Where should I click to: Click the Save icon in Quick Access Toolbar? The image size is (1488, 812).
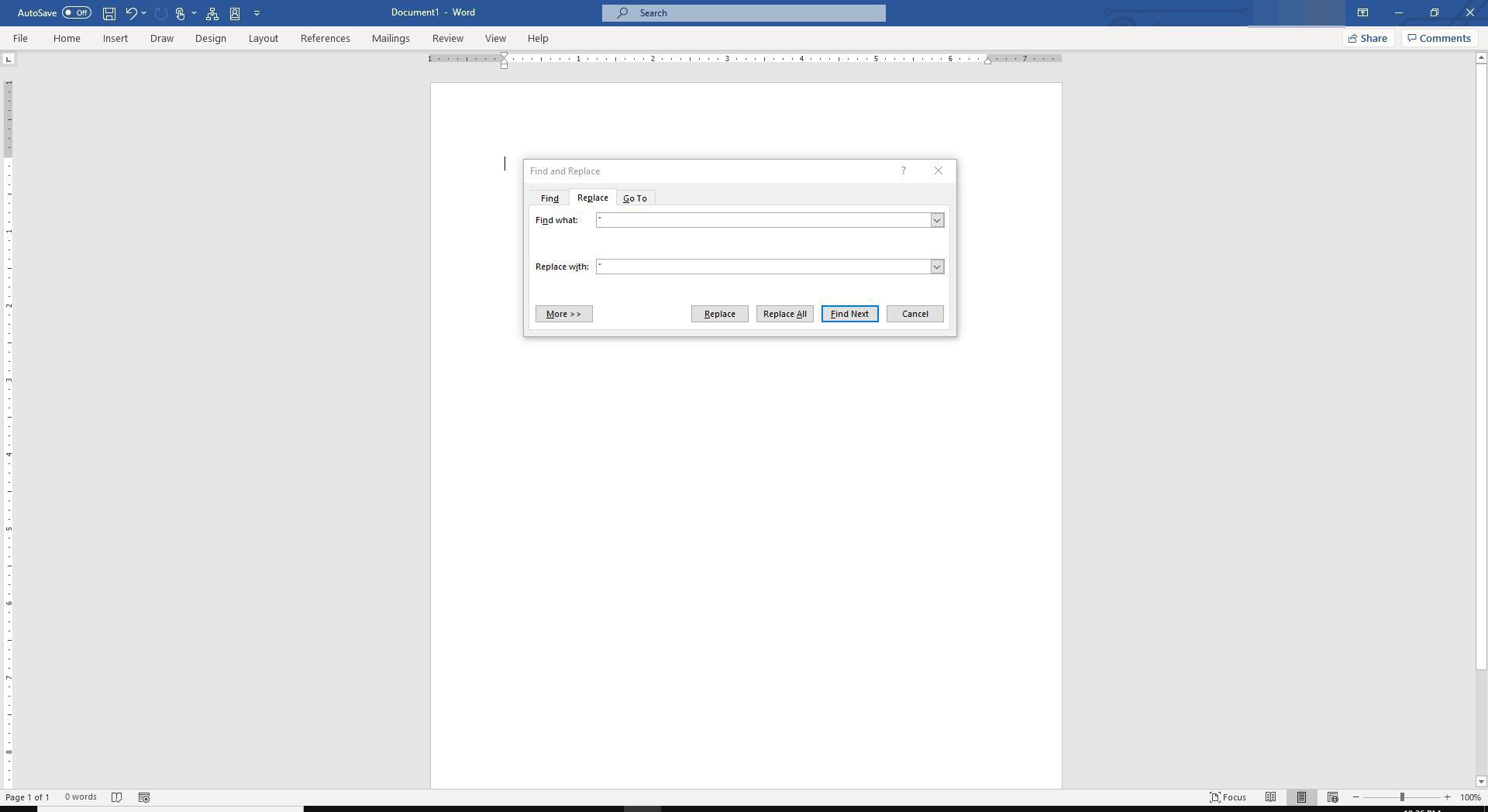point(109,13)
